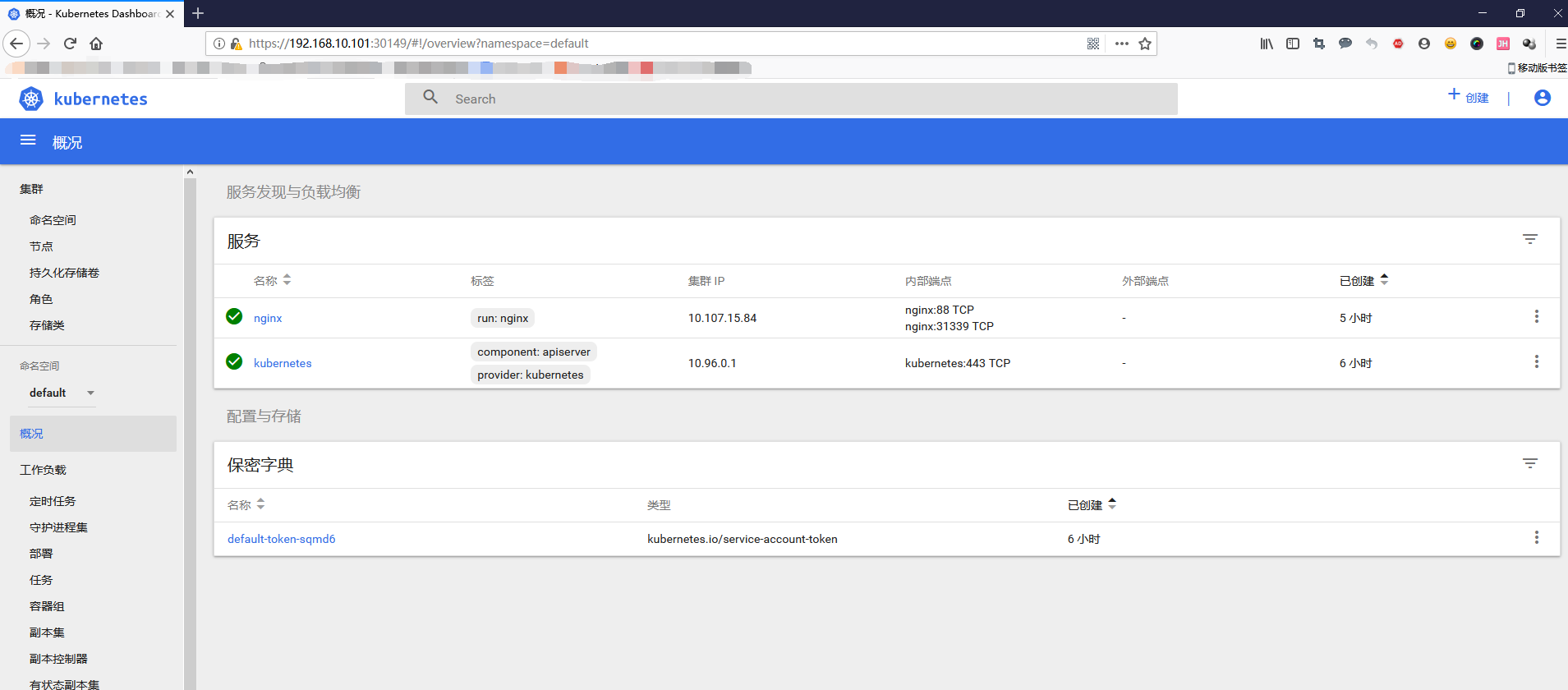Open the chat bubble extension icon
The image size is (1568, 690).
click(1345, 44)
